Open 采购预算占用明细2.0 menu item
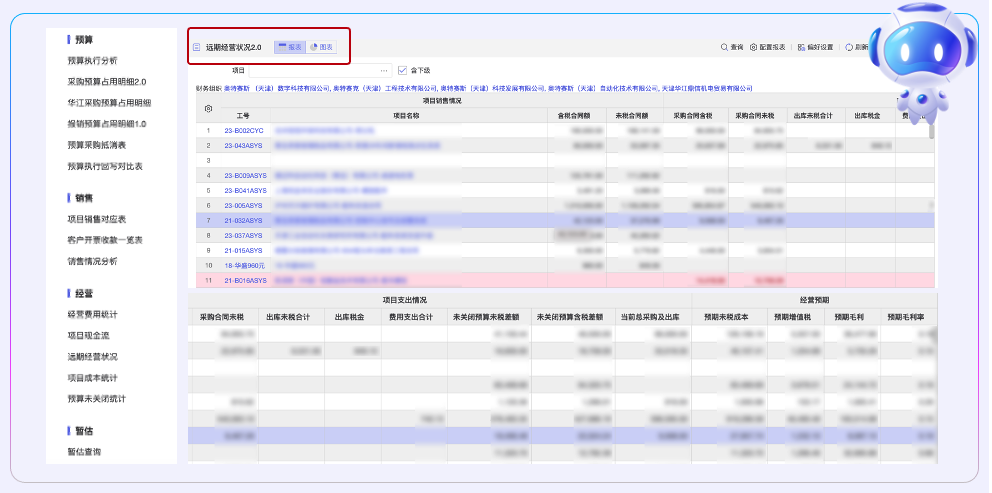 pos(107,81)
